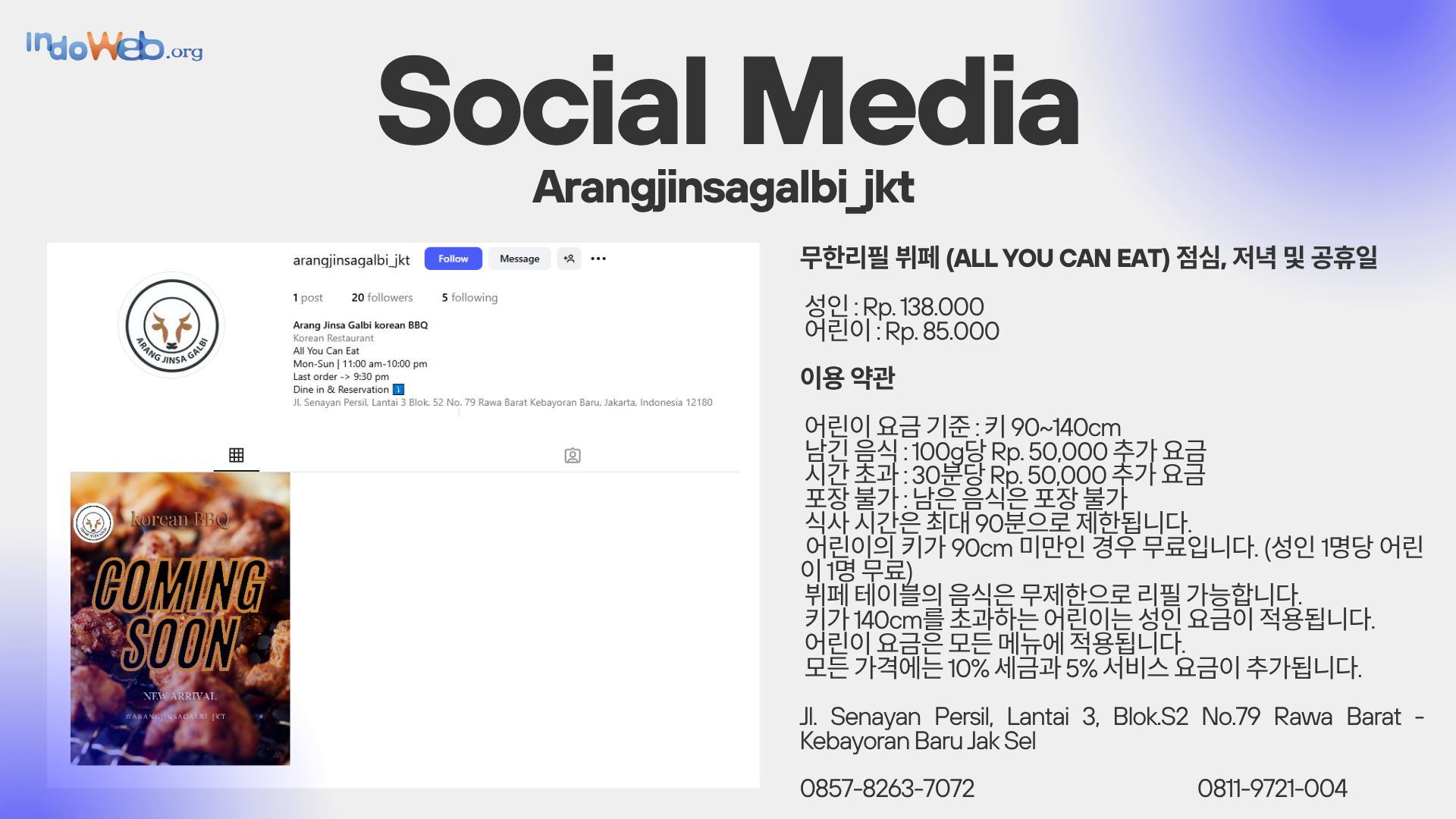Click the Arang Jinsa Galbi profile picture
This screenshot has height=819, width=1456.
click(x=172, y=325)
